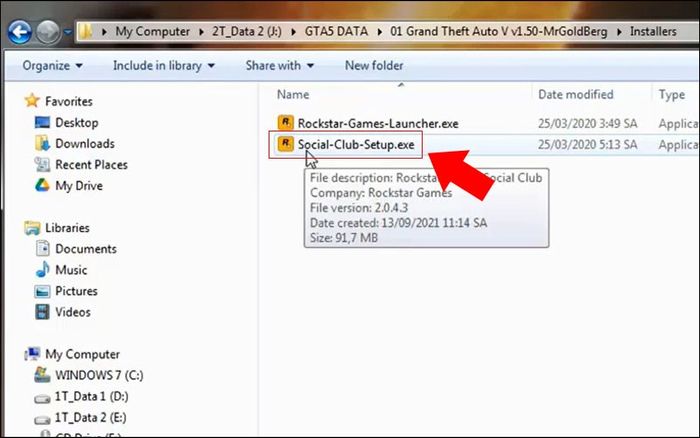Sort by the Name column header
Image resolution: width=700 pixels, height=438 pixels.
(x=293, y=95)
